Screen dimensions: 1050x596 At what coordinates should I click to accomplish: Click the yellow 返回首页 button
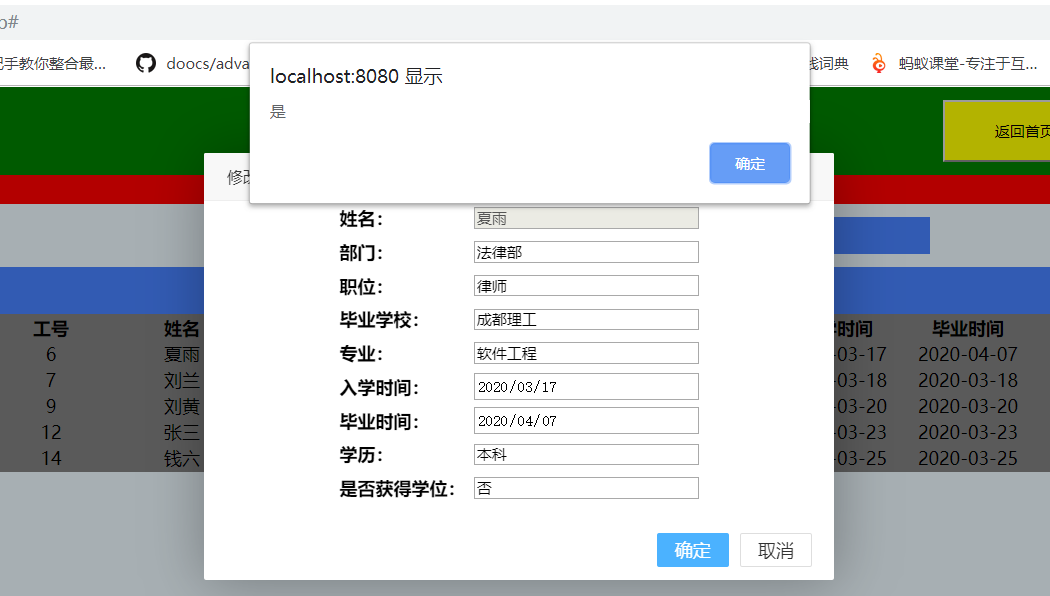pos(997,131)
